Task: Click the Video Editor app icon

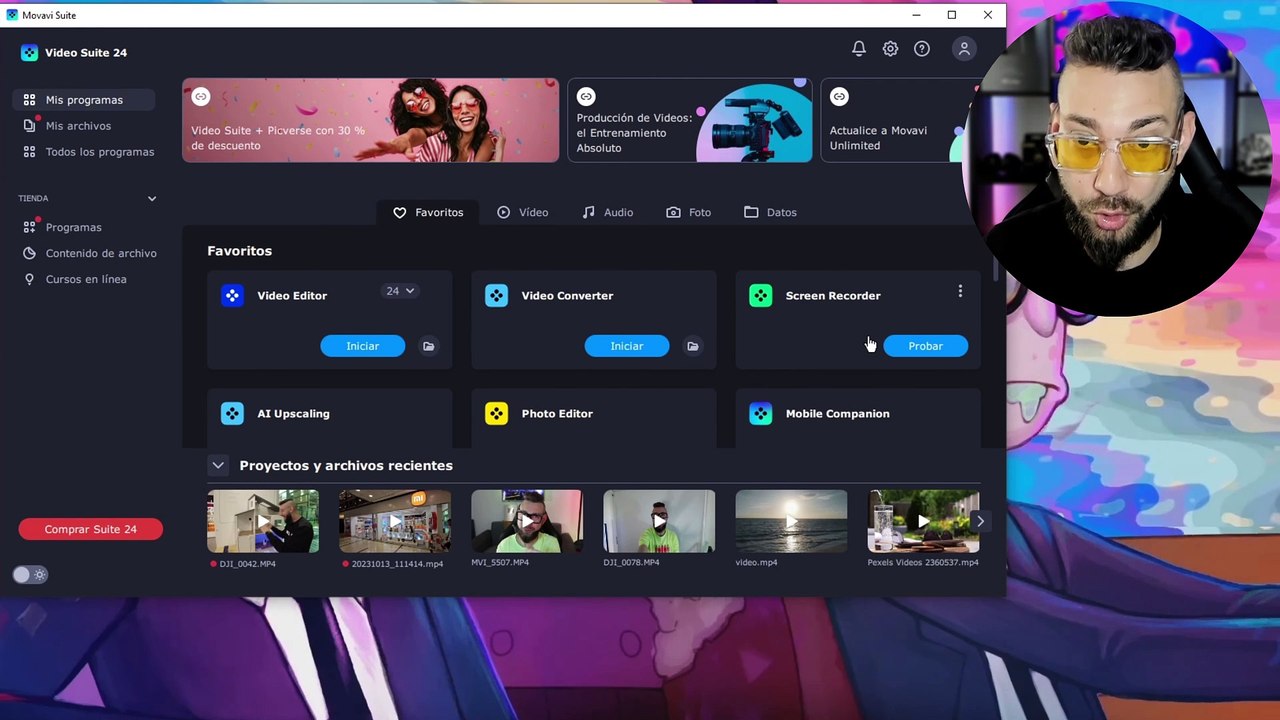Action: pos(232,296)
